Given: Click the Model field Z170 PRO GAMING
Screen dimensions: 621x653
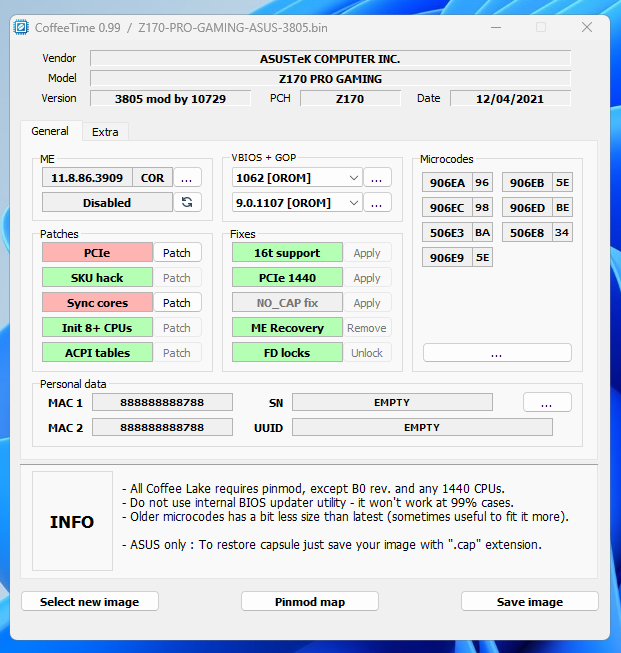Looking at the screenshot, I should (330, 79).
